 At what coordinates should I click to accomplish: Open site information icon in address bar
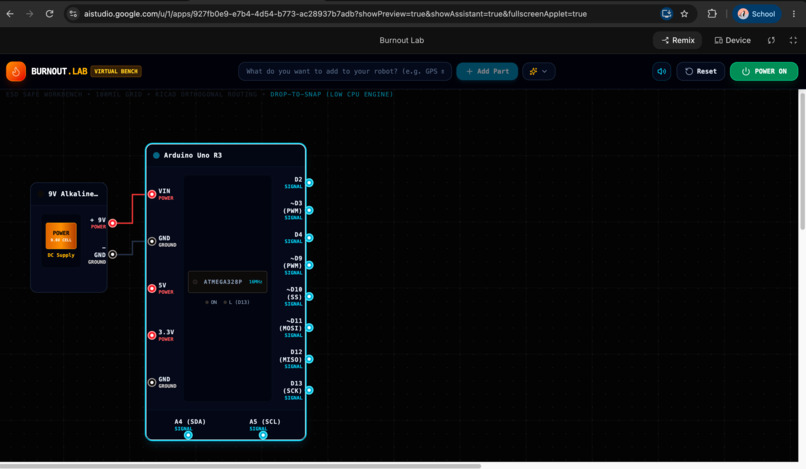click(73, 14)
